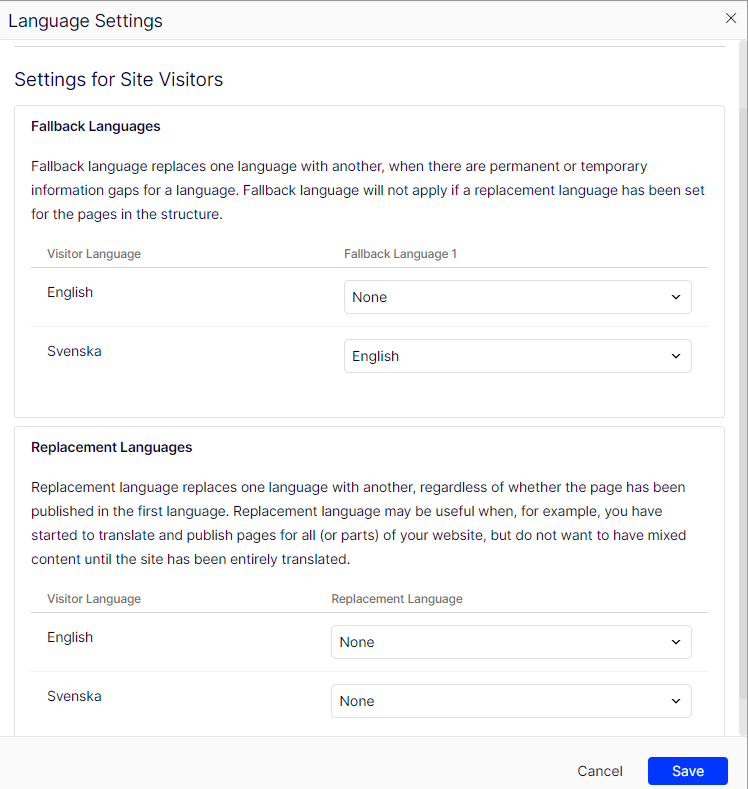748x789 pixels.
Task: Open English replacement language dropdown
Action: 511,642
